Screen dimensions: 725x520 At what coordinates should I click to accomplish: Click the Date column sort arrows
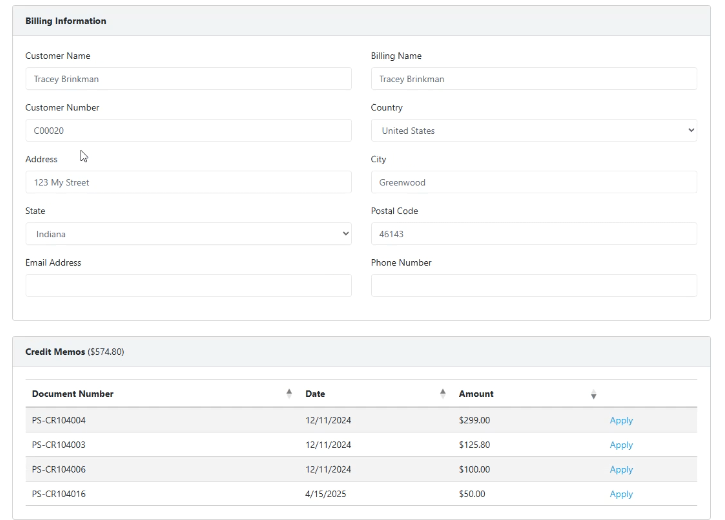(x=443, y=394)
